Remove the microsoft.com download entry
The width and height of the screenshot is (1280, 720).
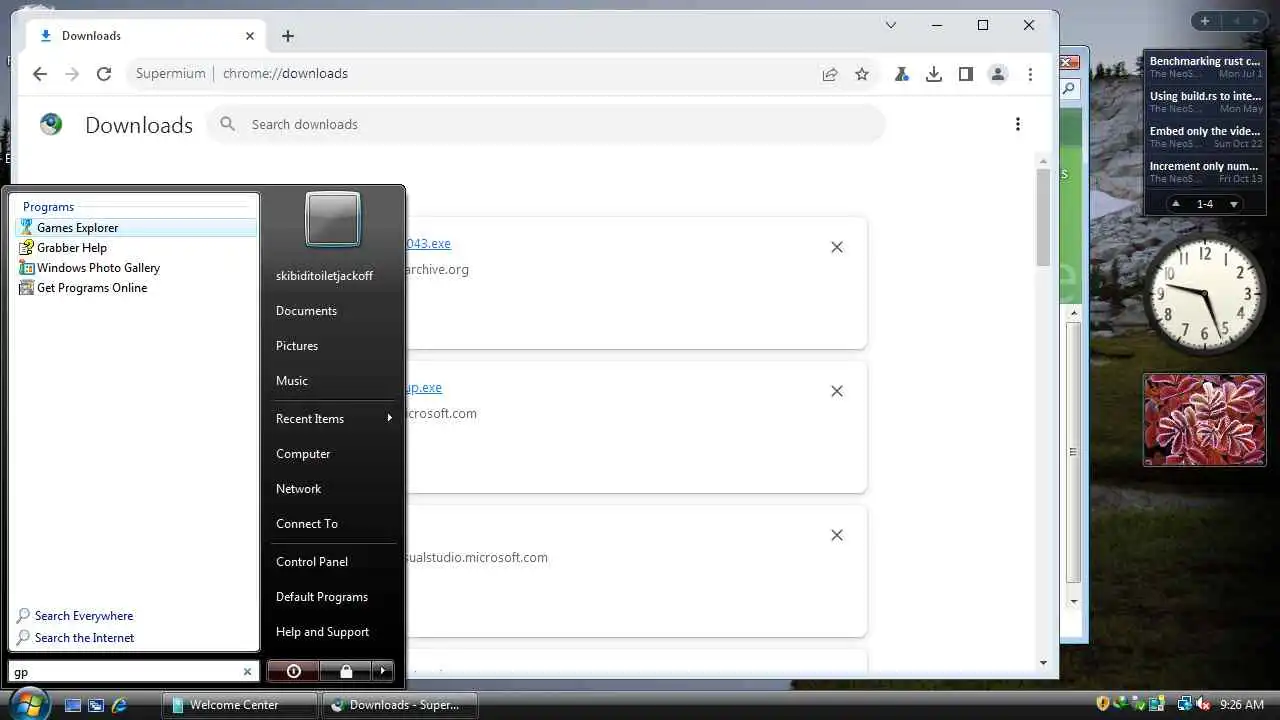point(837,391)
